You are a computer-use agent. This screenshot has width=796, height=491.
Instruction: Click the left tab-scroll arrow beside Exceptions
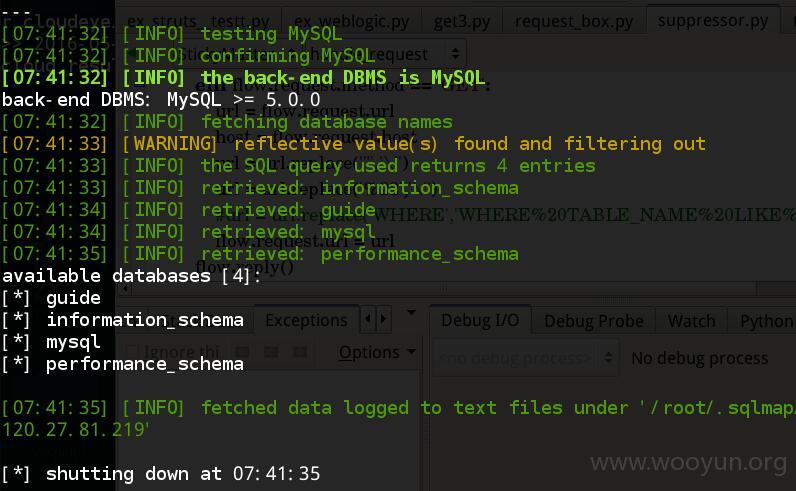[368, 319]
